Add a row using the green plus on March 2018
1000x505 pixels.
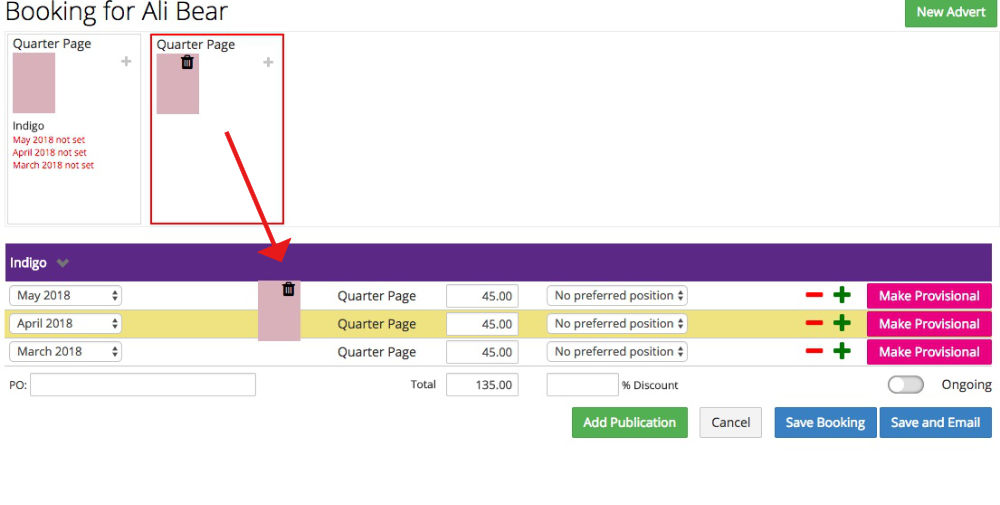tap(842, 351)
